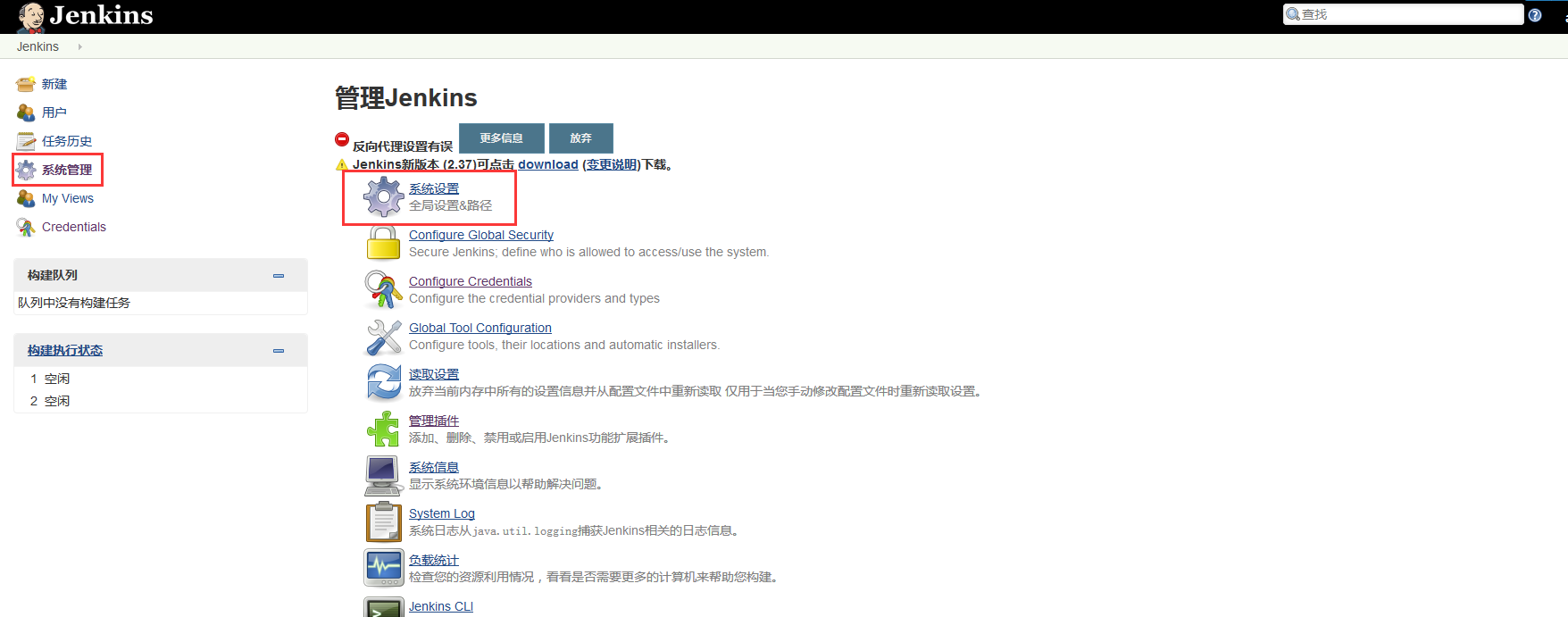This screenshot has width=1568, height=617.
Task: Open Configure Credentials link
Action: point(471,281)
